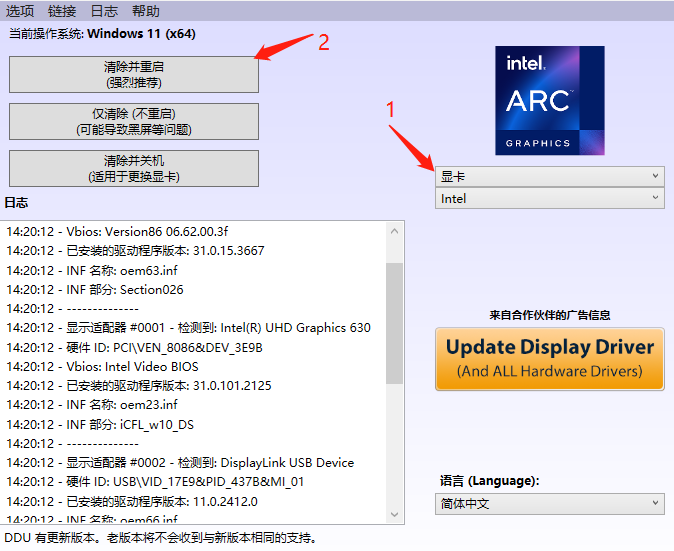Select log line driver version 31.0.101.2125
The image size is (674, 551).
point(139,386)
